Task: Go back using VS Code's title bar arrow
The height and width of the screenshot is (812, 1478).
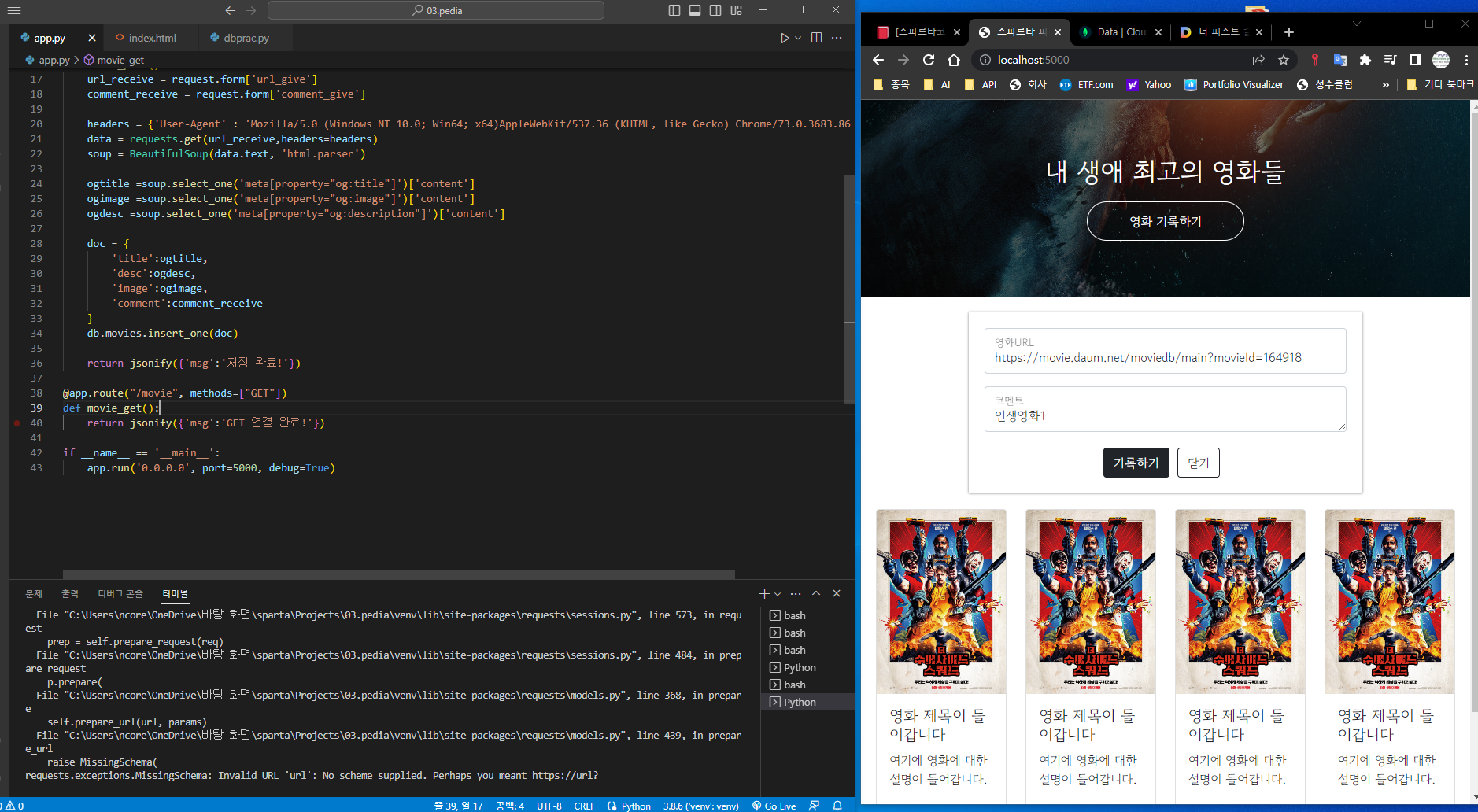Action: 230,10
